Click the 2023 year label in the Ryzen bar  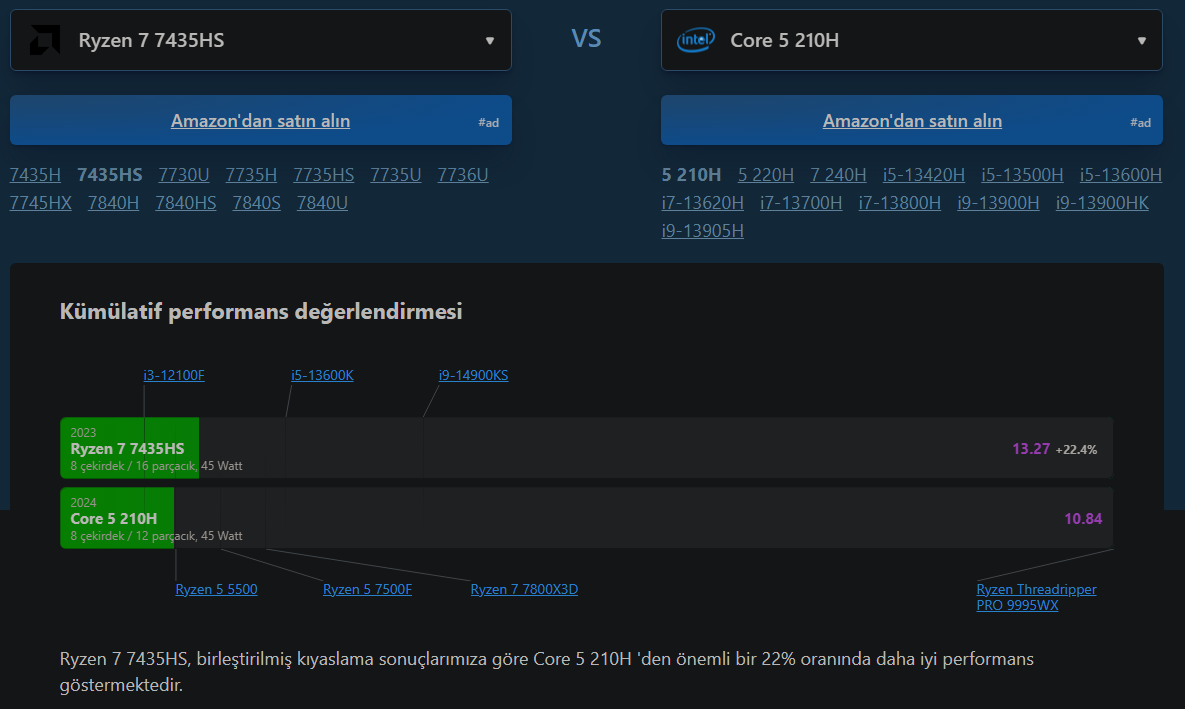pos(83,432)
